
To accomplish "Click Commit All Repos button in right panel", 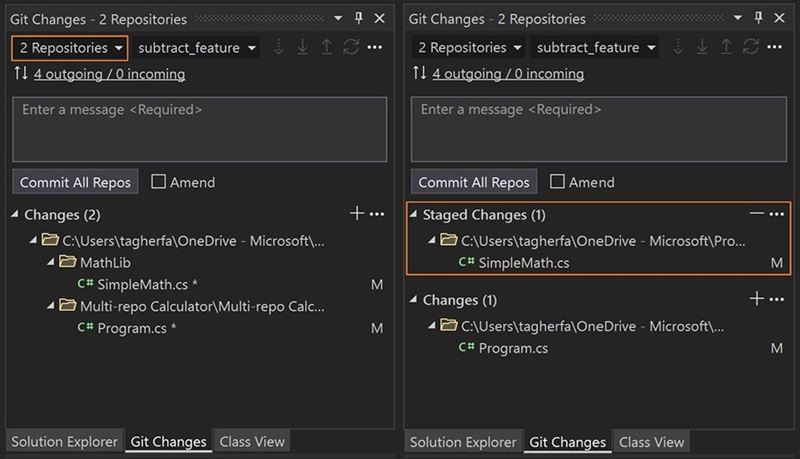I will [x=474, y=182].
